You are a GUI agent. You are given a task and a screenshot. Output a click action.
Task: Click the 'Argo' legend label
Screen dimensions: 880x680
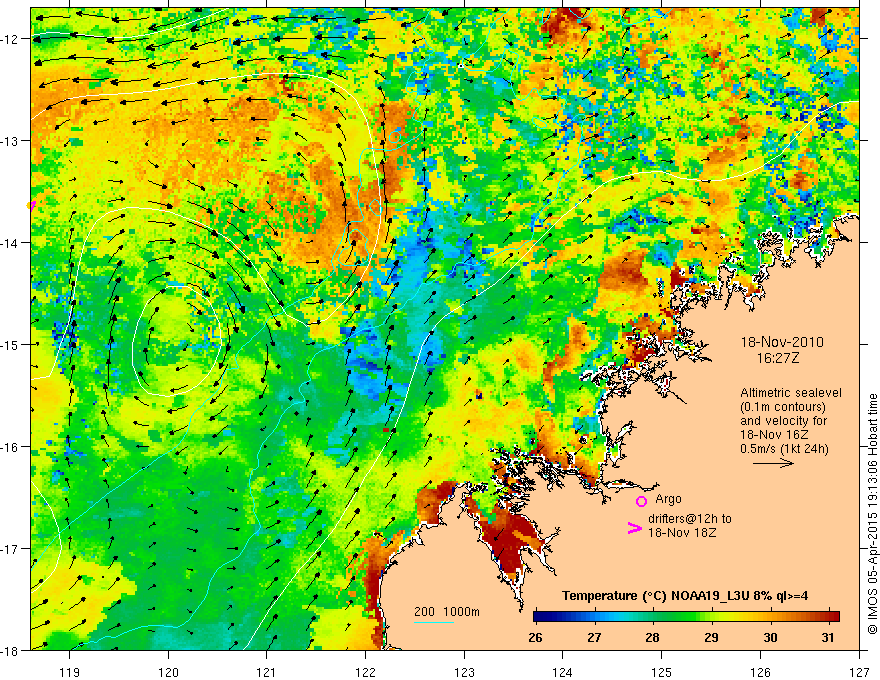click(x=668, y=499)
